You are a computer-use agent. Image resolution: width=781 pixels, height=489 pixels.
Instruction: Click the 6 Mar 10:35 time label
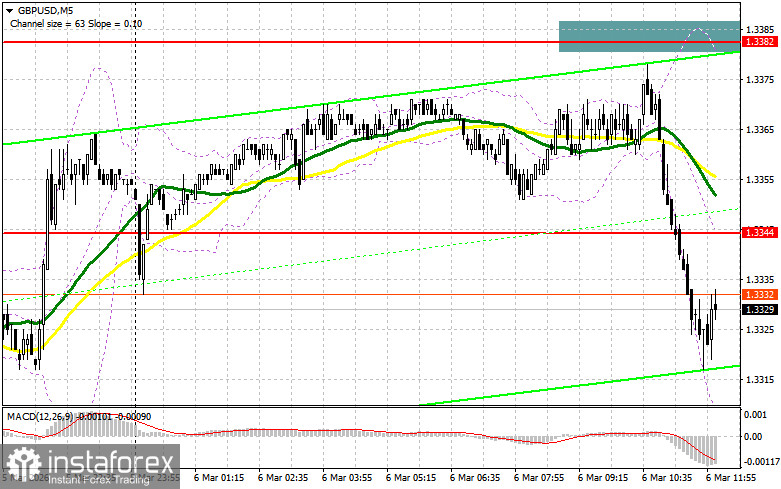[667, 478]
